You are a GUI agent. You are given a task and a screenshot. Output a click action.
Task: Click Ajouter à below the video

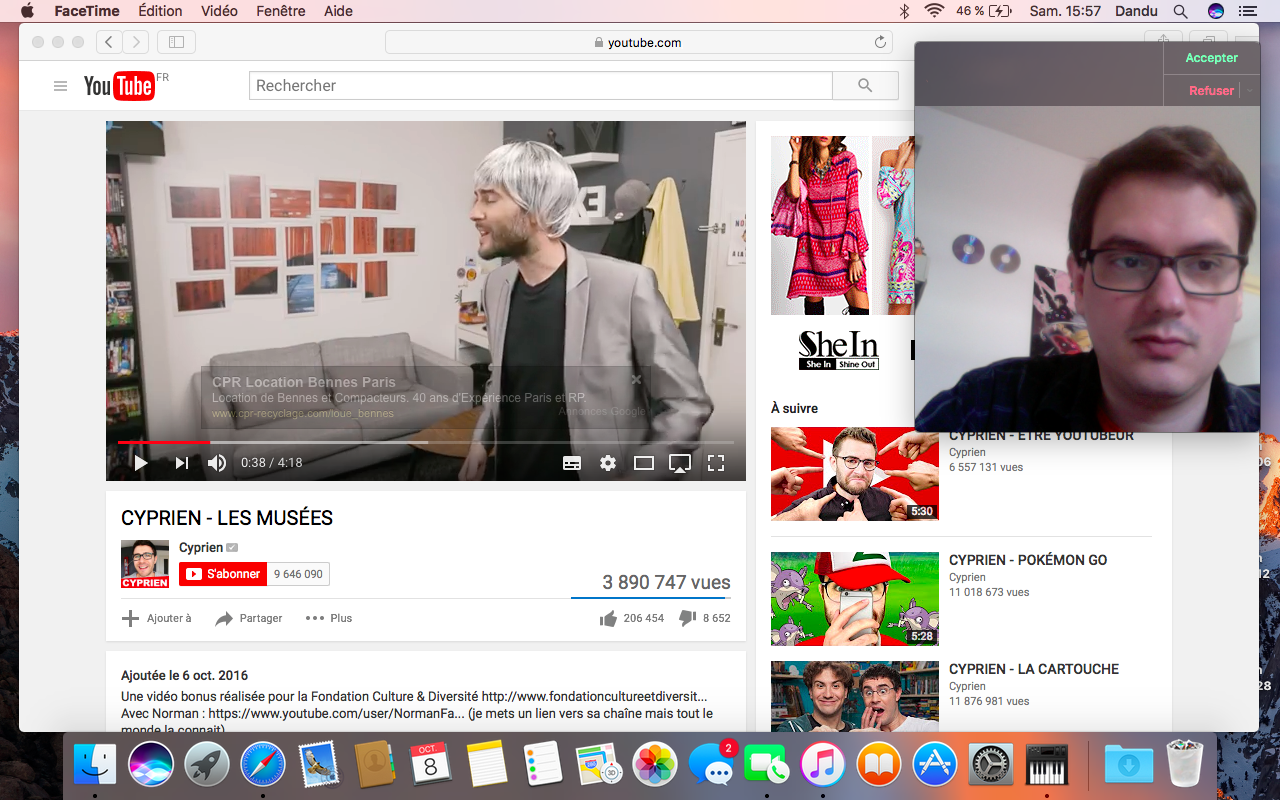tap(157, 618)
